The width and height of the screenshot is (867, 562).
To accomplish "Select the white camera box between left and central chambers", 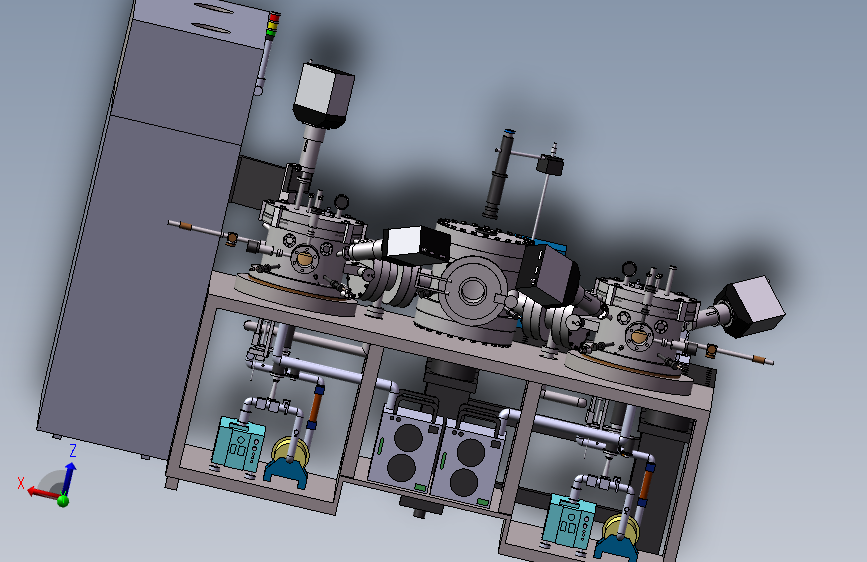I will [416, 245].
